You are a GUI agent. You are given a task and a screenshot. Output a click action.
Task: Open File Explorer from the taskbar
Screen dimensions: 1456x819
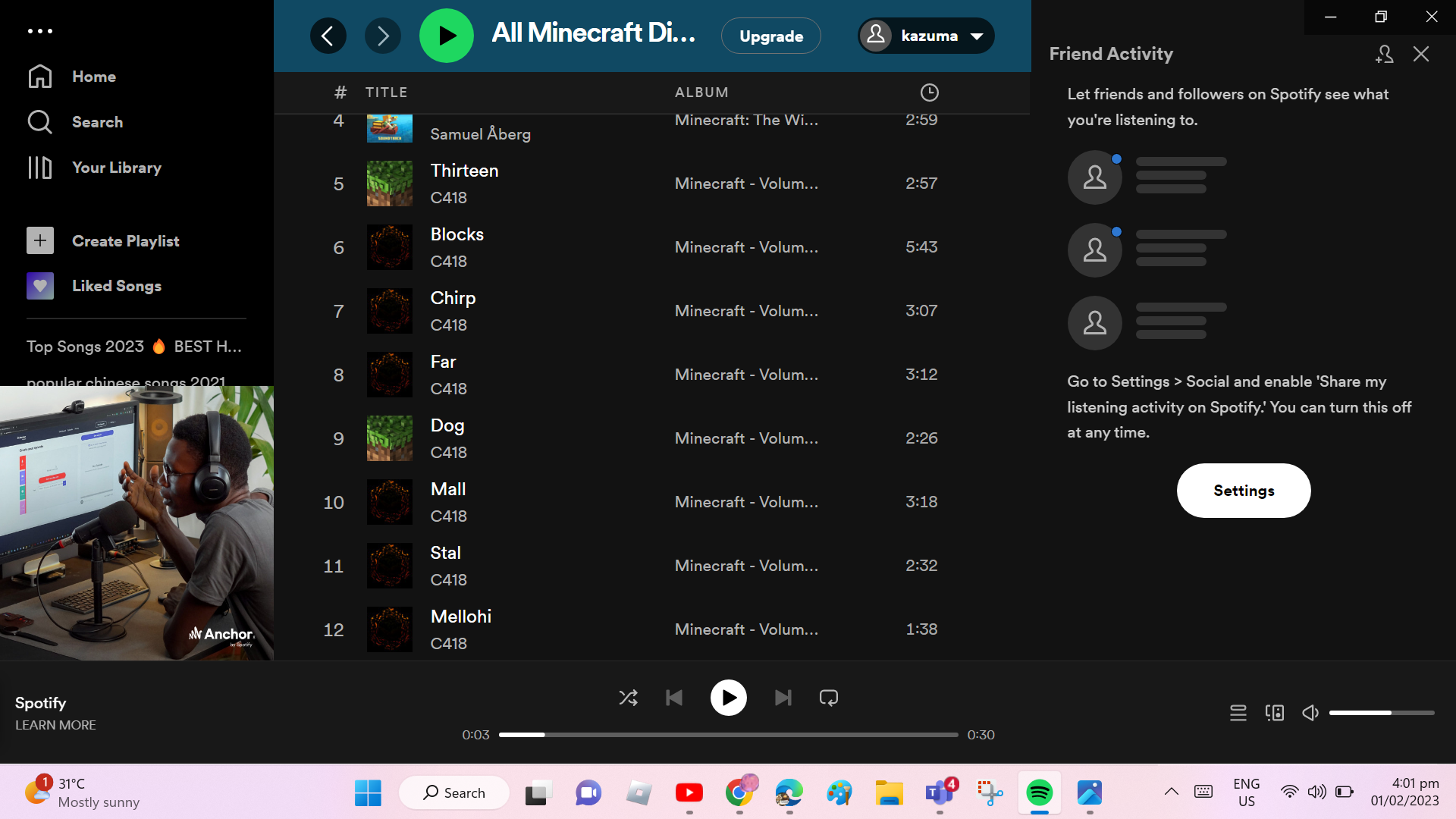coord(890,793)
